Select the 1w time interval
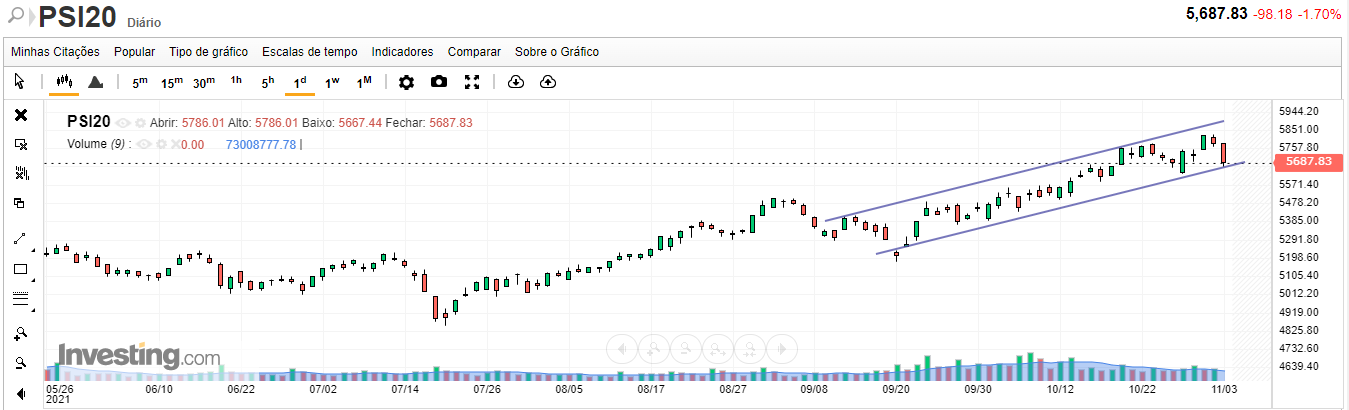Screen dimensions: 1349x410 coord(332,82)
